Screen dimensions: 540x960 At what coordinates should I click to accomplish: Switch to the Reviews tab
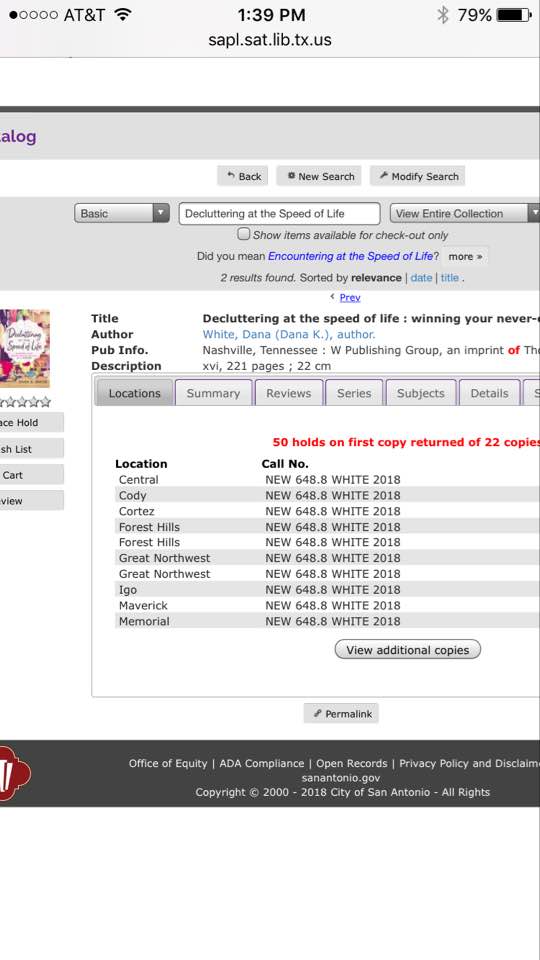[288, 393]
